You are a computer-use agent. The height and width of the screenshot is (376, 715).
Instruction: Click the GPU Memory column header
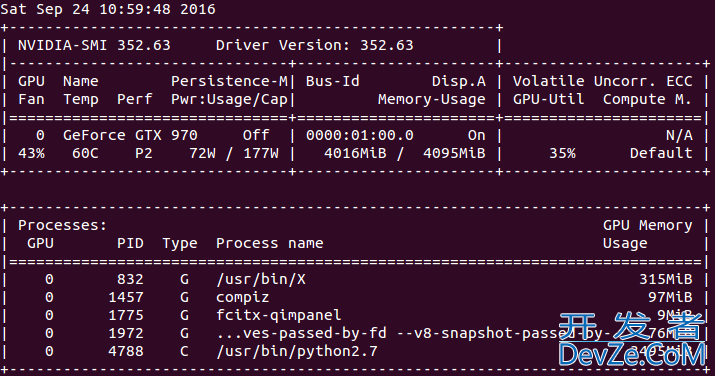(648, 226)
